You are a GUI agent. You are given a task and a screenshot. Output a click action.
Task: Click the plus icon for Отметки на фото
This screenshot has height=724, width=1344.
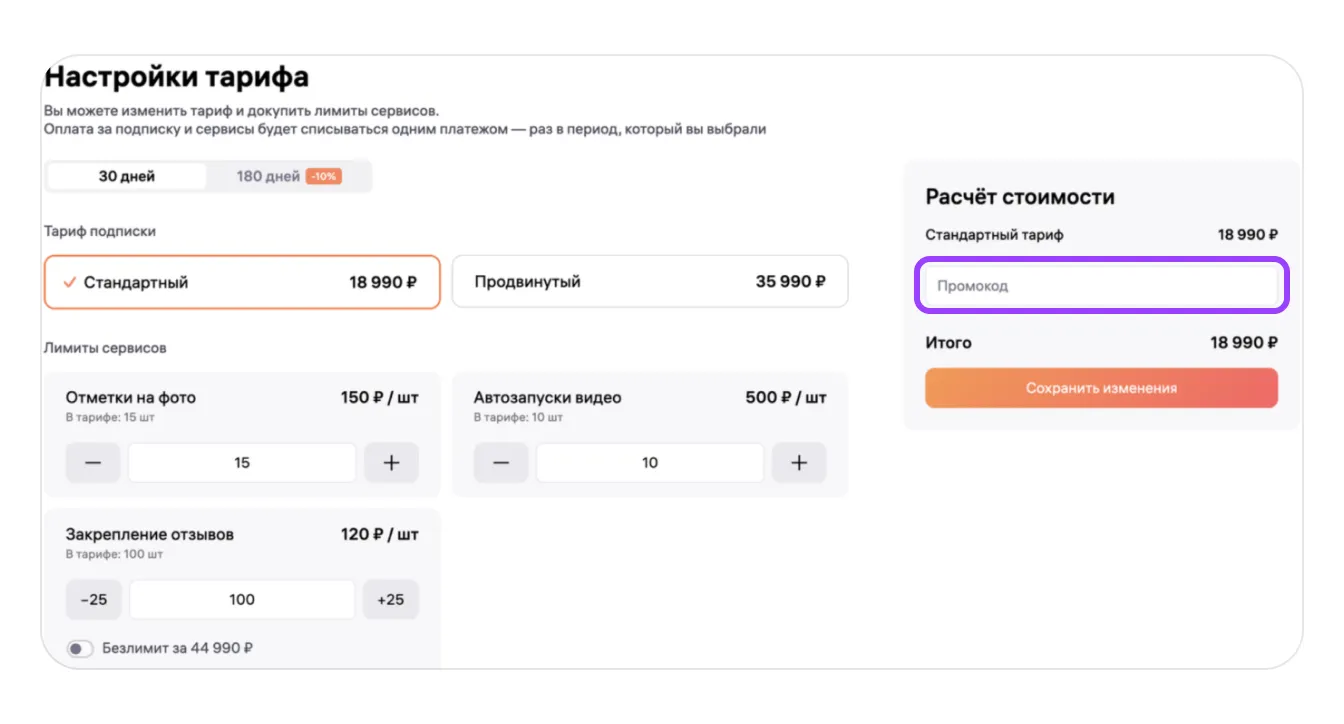(x=391, y=463)
